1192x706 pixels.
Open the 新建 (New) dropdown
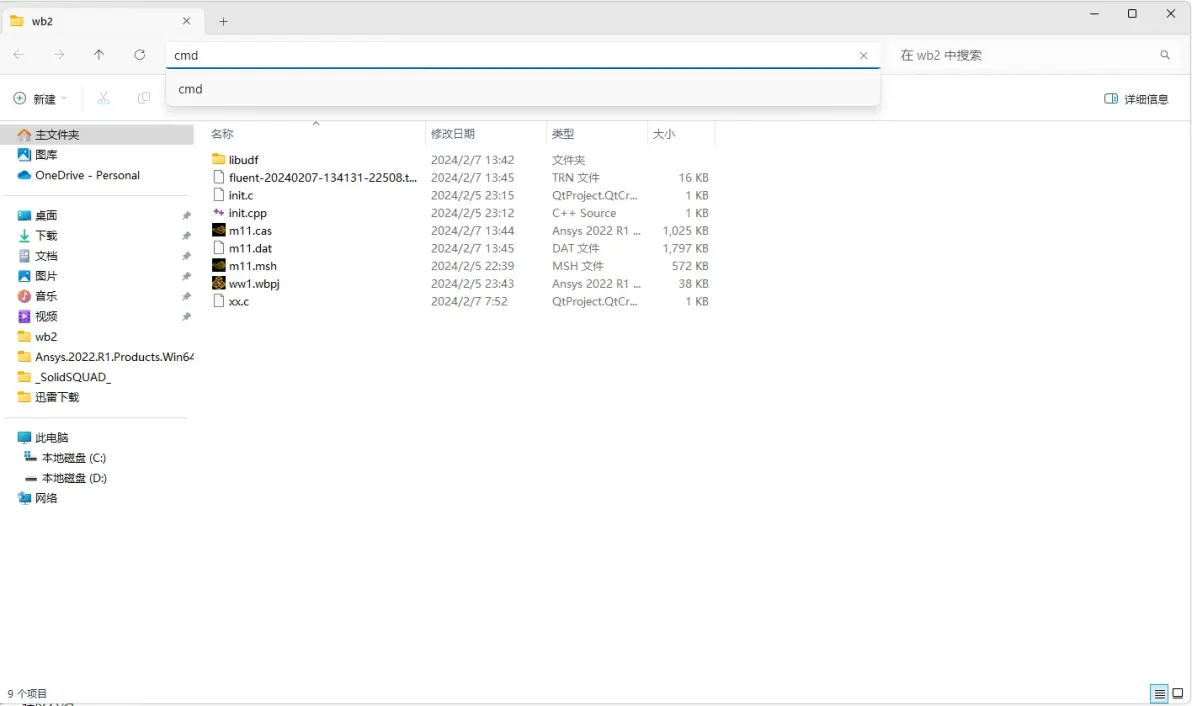pyautogui.click(x=40, y=99)
